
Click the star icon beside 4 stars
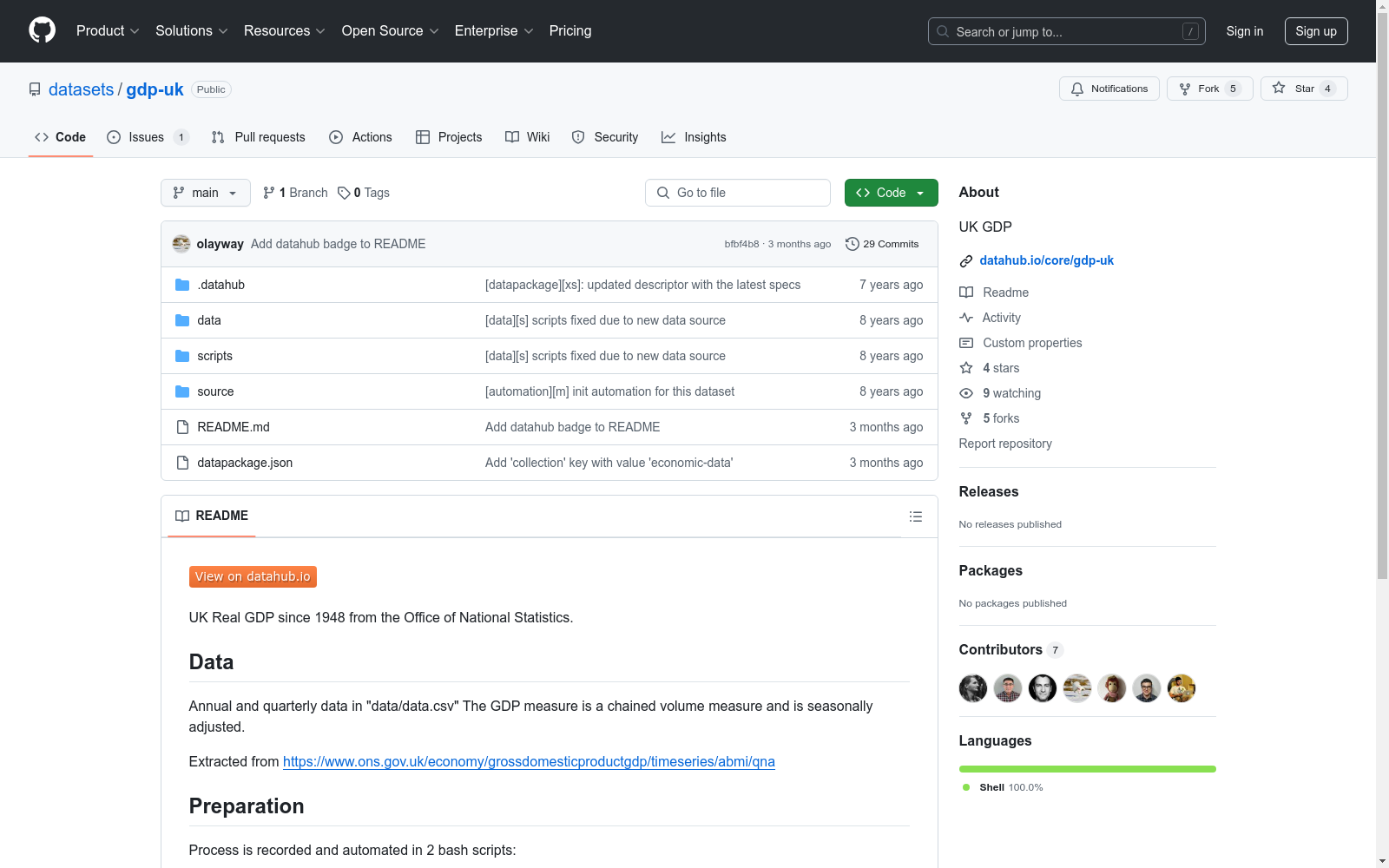966,368
